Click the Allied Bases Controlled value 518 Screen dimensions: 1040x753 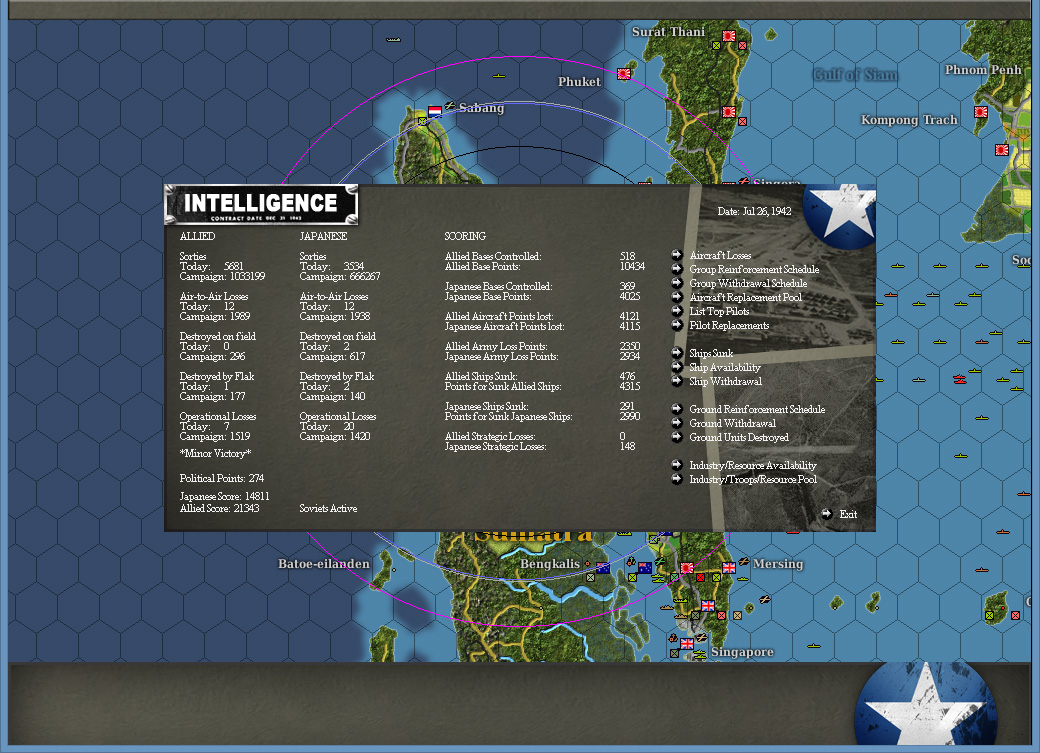coord(627,256)
